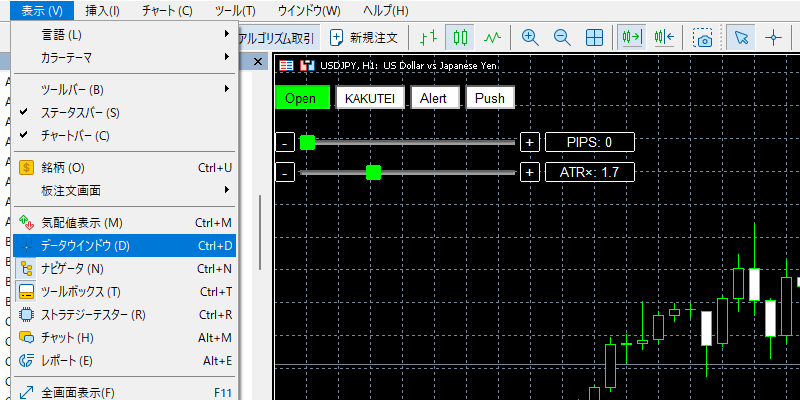Open the チャート (C) menu
This screenshot has height=400, width=800.
point(166,11)
